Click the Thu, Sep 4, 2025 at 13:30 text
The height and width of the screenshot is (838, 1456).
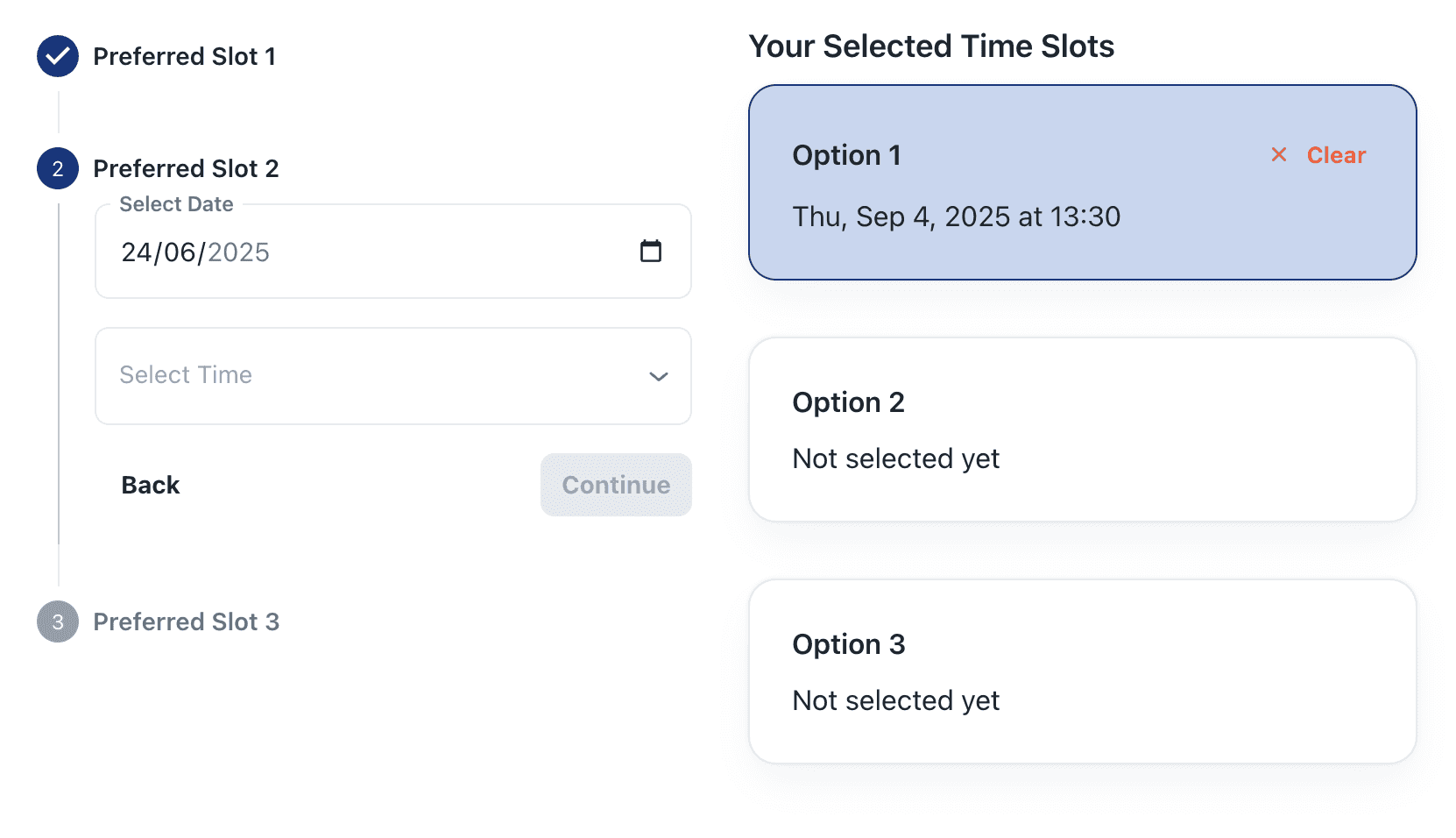pos(957,217)
